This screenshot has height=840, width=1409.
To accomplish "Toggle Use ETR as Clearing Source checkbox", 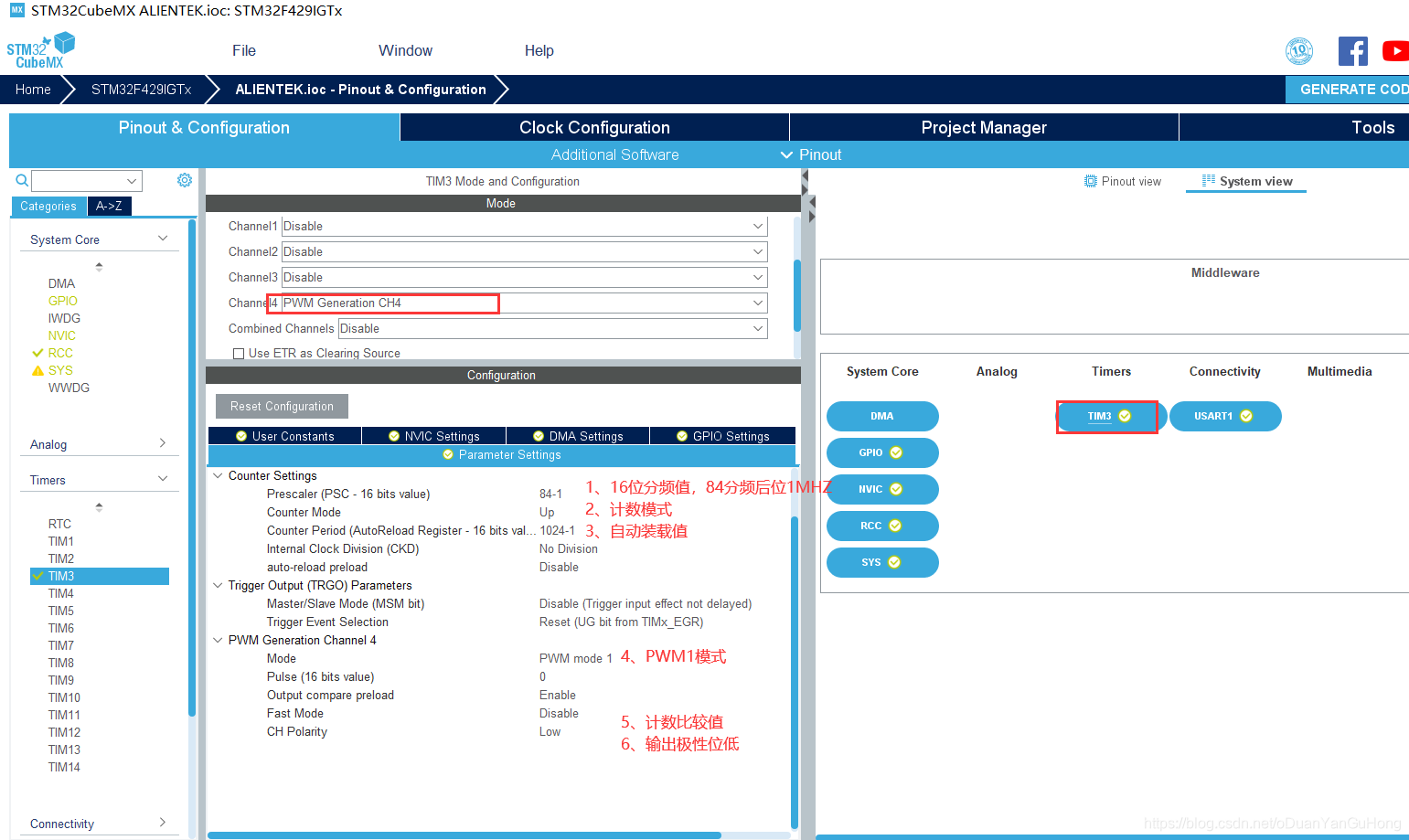I will click(x=239, y=354).
